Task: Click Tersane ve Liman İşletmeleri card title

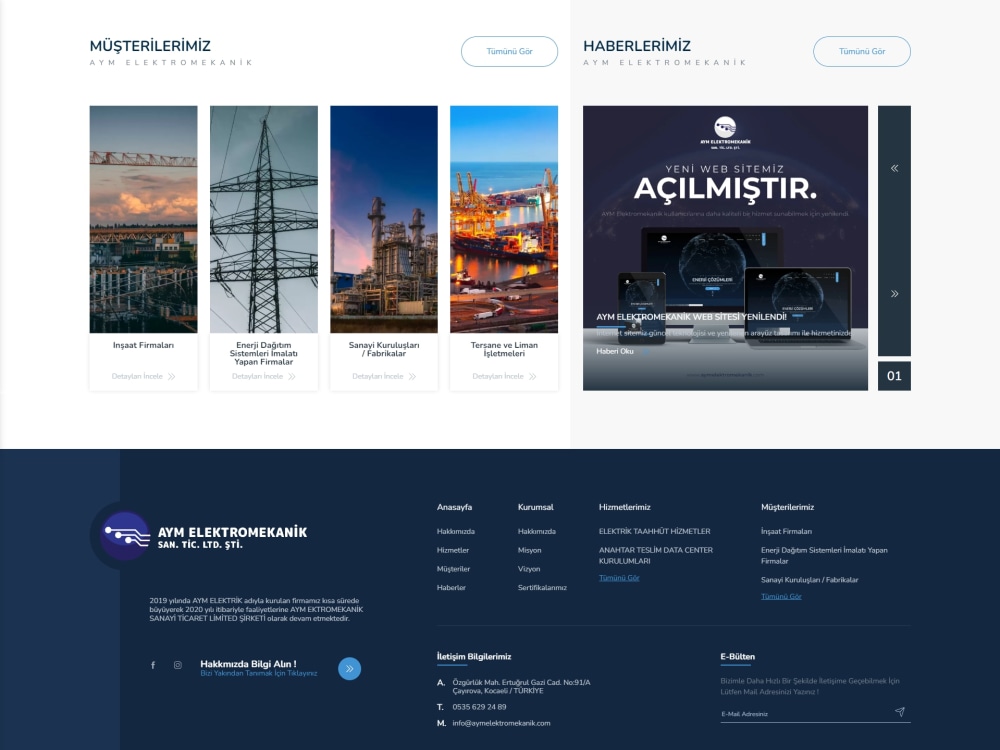Action: 504,349
